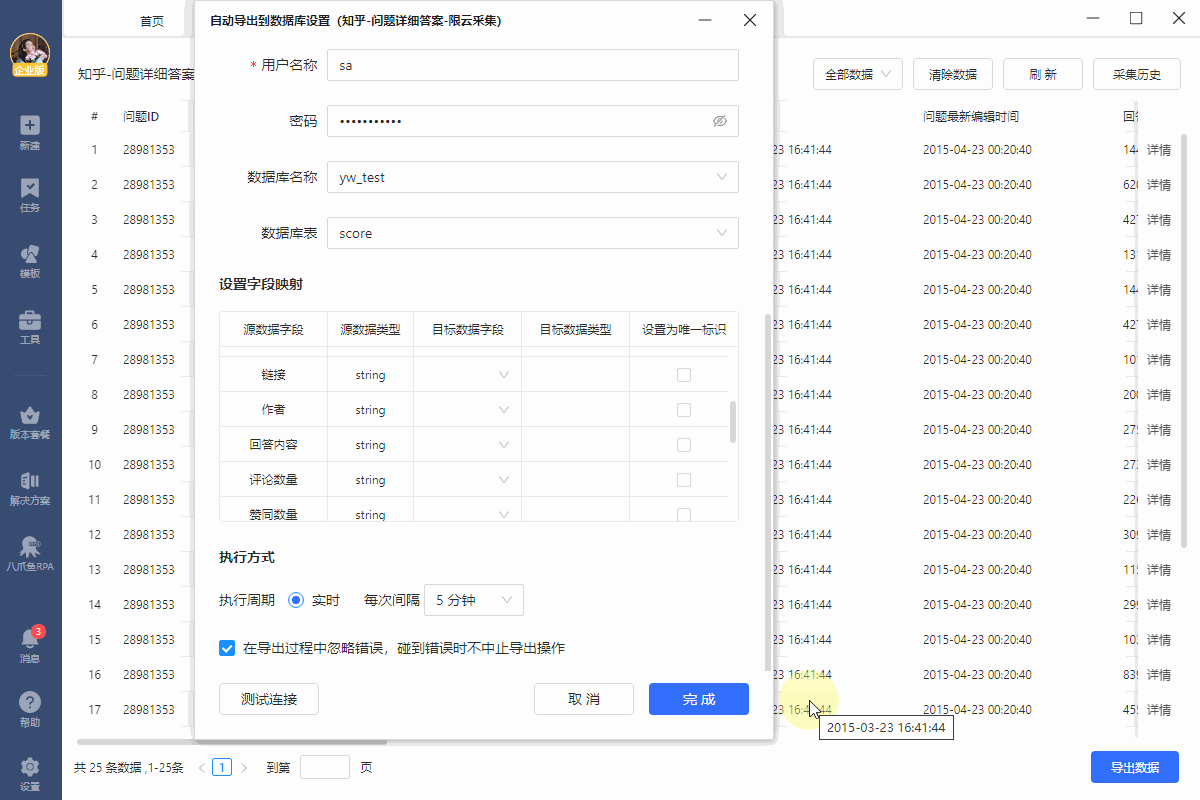
Task: Open the 解决方案 solutions sidebar icon
Action: tap(30, 488)
